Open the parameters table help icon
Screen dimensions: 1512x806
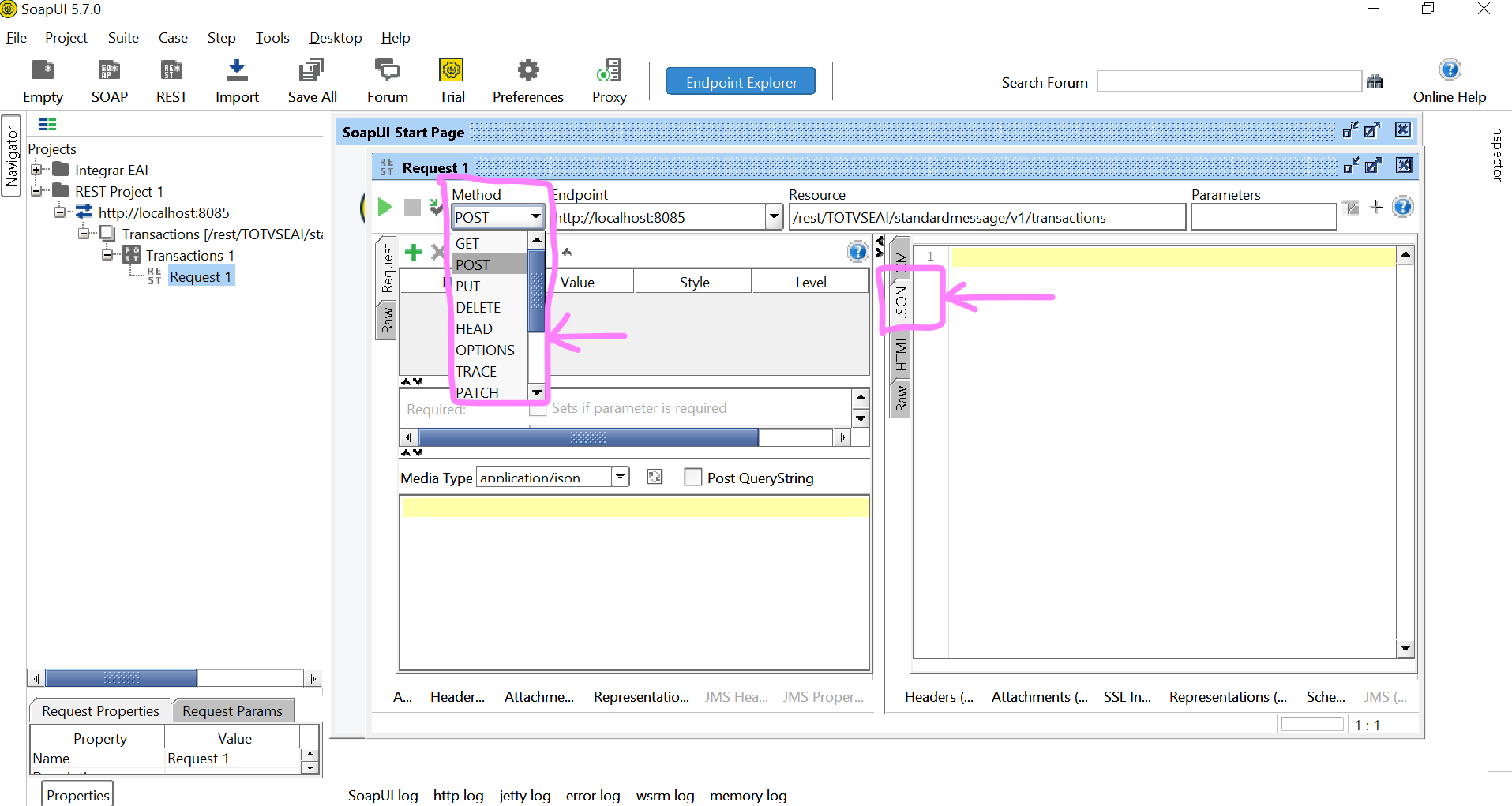click(857, 252)
